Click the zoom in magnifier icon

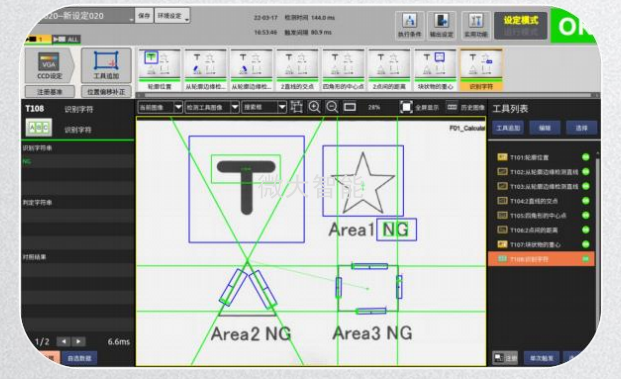point(314,107)
